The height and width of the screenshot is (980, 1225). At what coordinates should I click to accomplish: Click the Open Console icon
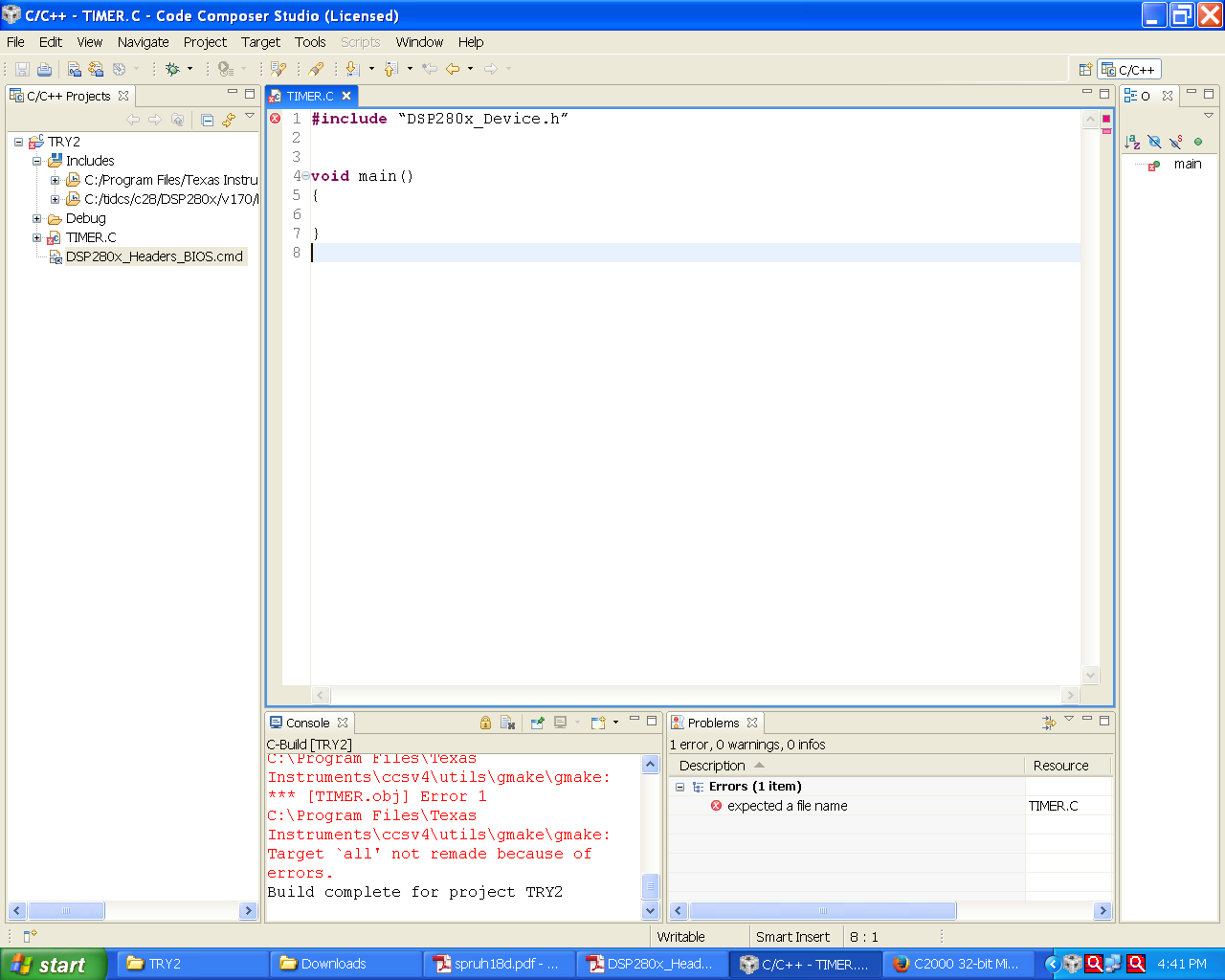pos(598,723)
